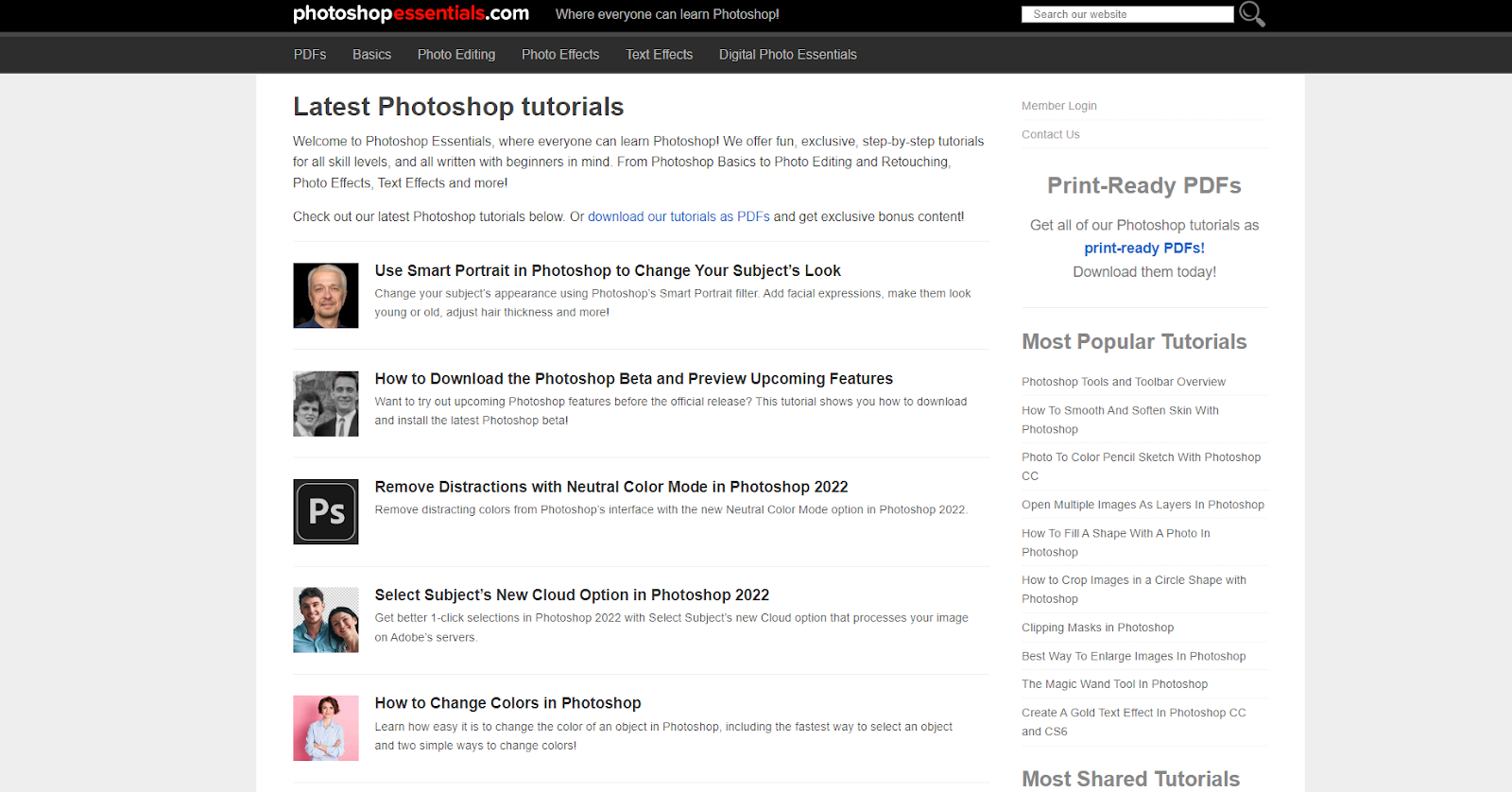Open Use Smart Portrait in Photoshop title
Viewport: 1512px width, 792px height.
[x=608, y=270]
